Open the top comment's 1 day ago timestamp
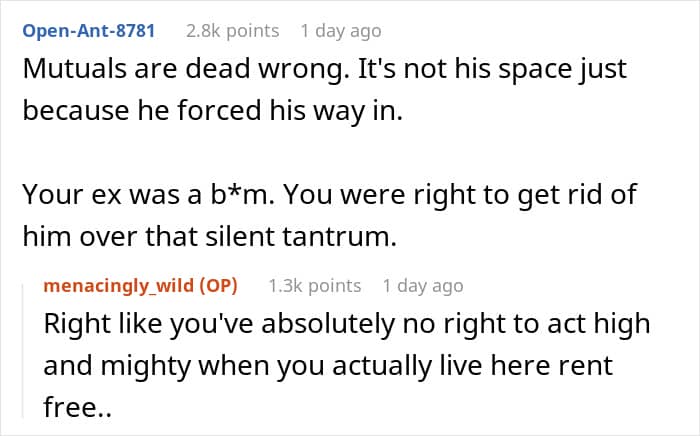This screenshot has height=436, width=700. click(340, 31)
